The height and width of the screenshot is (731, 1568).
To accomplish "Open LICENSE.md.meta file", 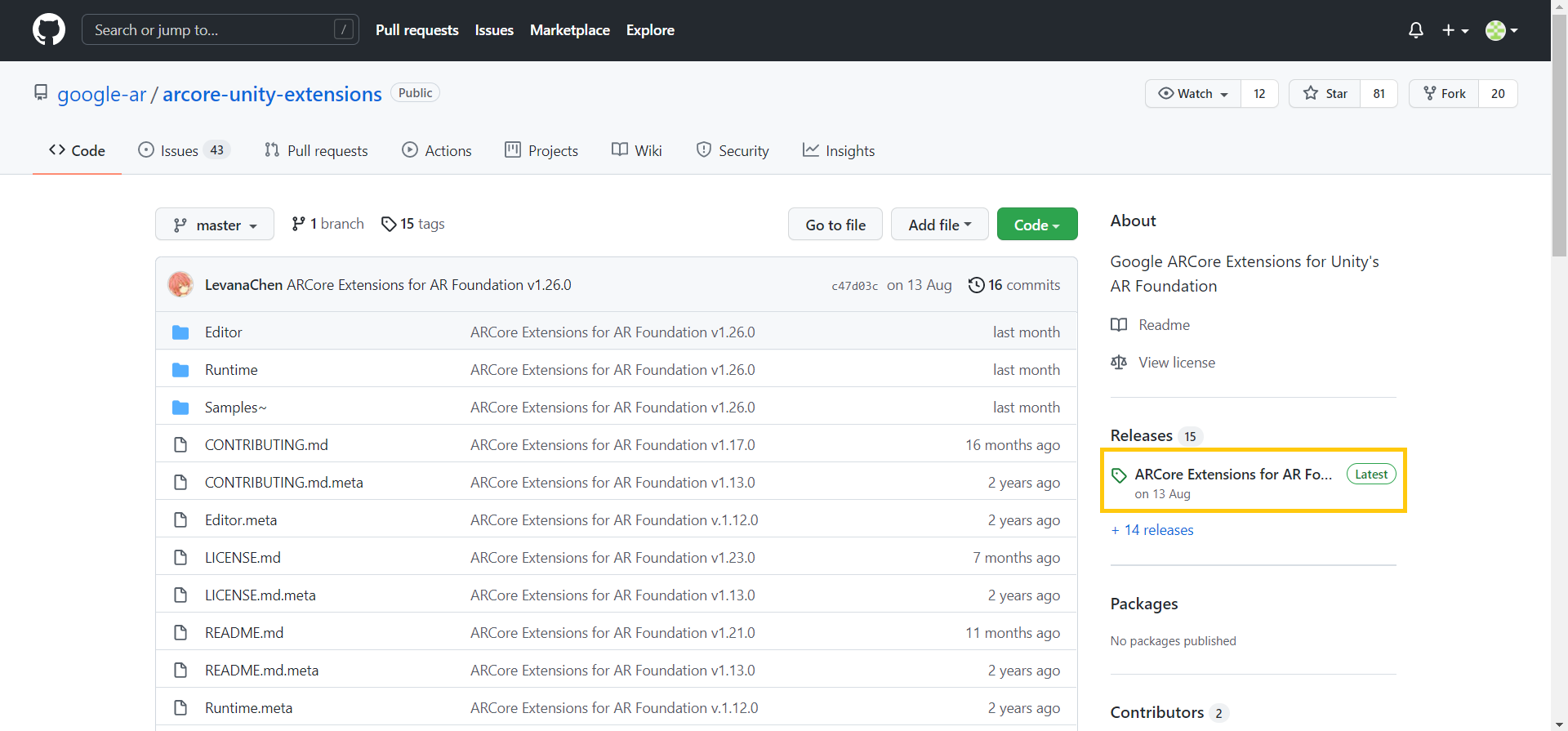I will (261, 595).
